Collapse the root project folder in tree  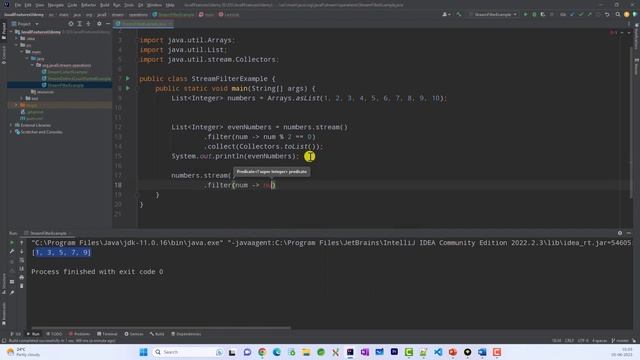11,32
